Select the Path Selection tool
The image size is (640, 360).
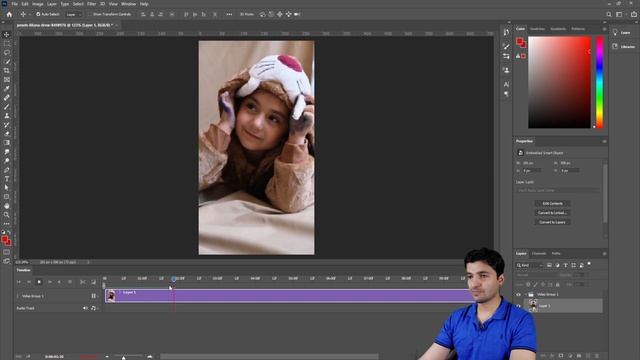[7, 188]
